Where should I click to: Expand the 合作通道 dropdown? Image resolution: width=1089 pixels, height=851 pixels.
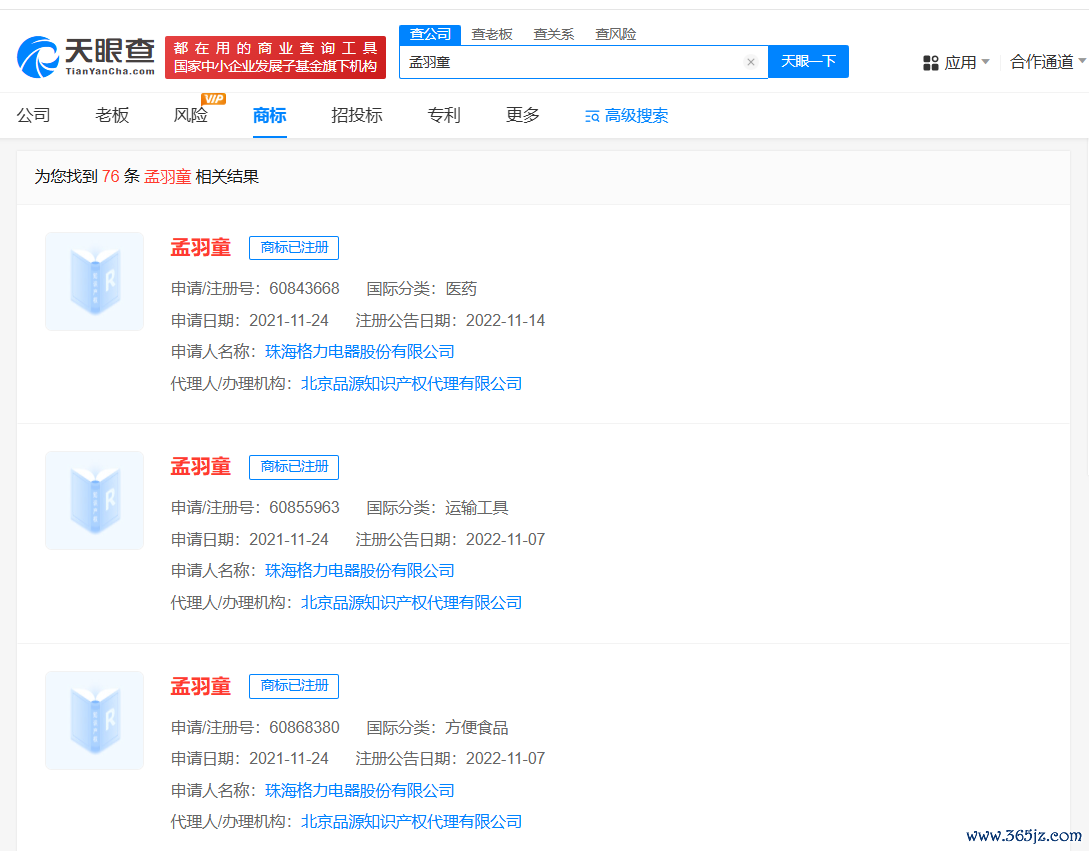1047,62
